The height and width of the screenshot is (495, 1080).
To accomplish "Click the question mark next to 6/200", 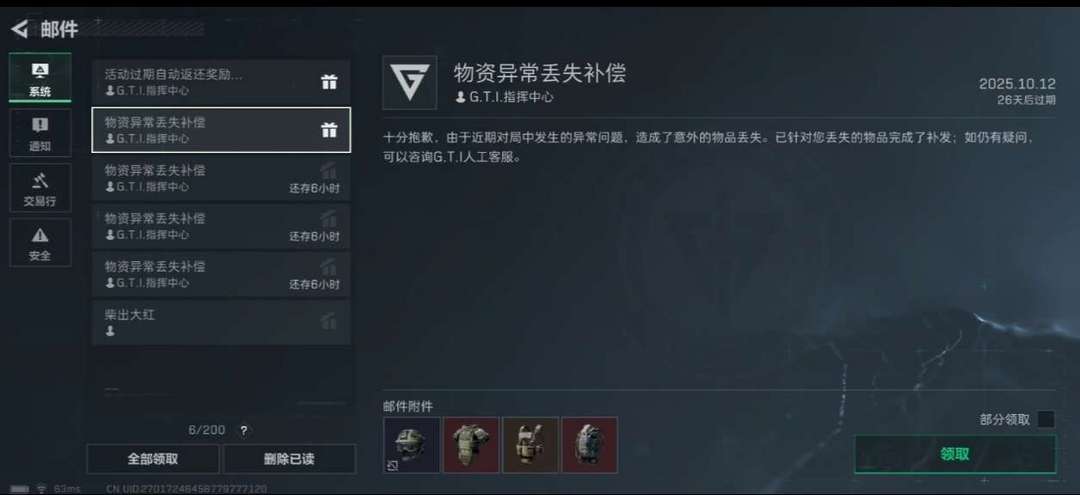I will pyautogui.click(x=243, y=431).
